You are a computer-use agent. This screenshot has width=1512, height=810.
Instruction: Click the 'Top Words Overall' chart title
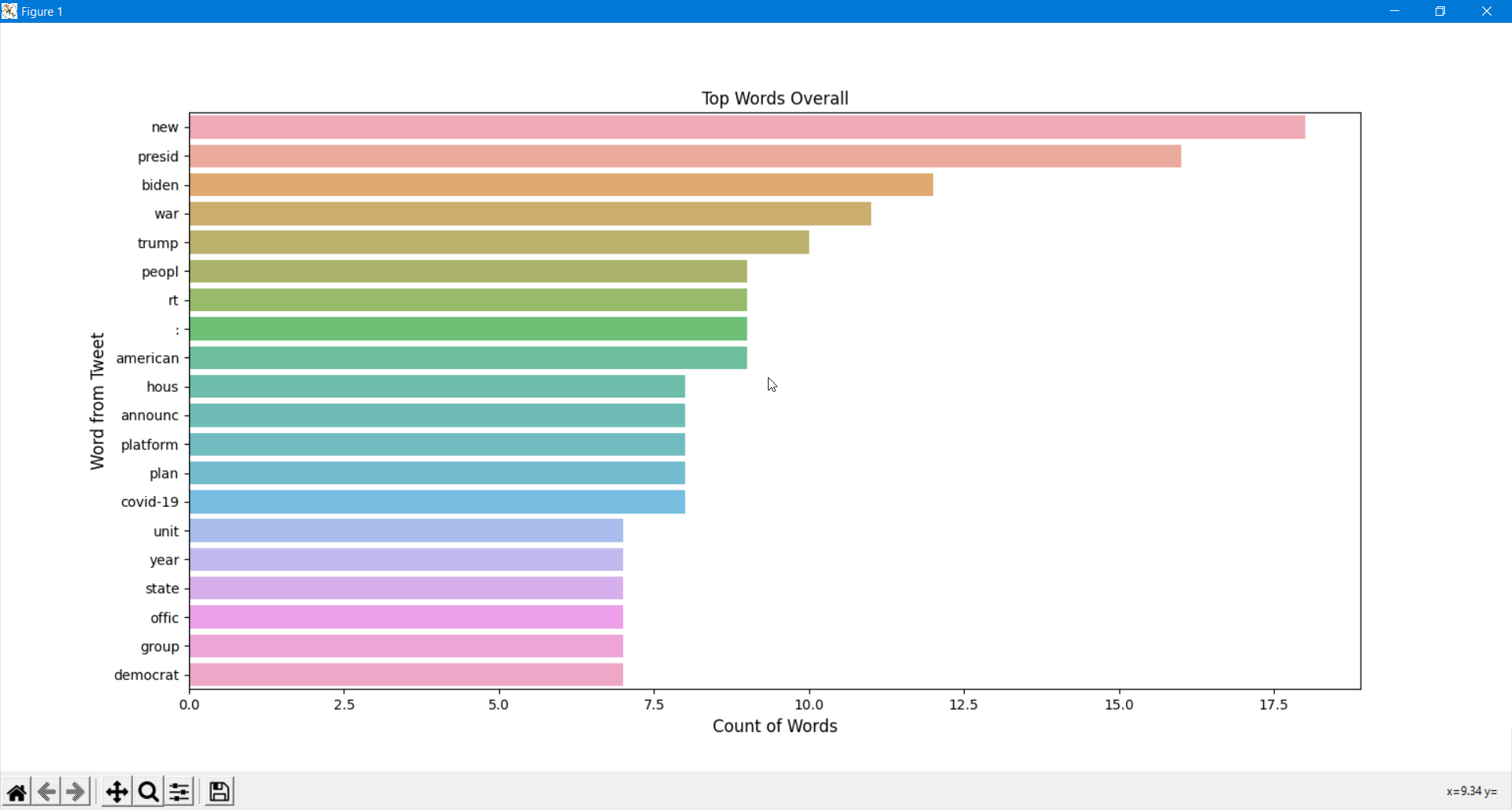coord(775,98)
